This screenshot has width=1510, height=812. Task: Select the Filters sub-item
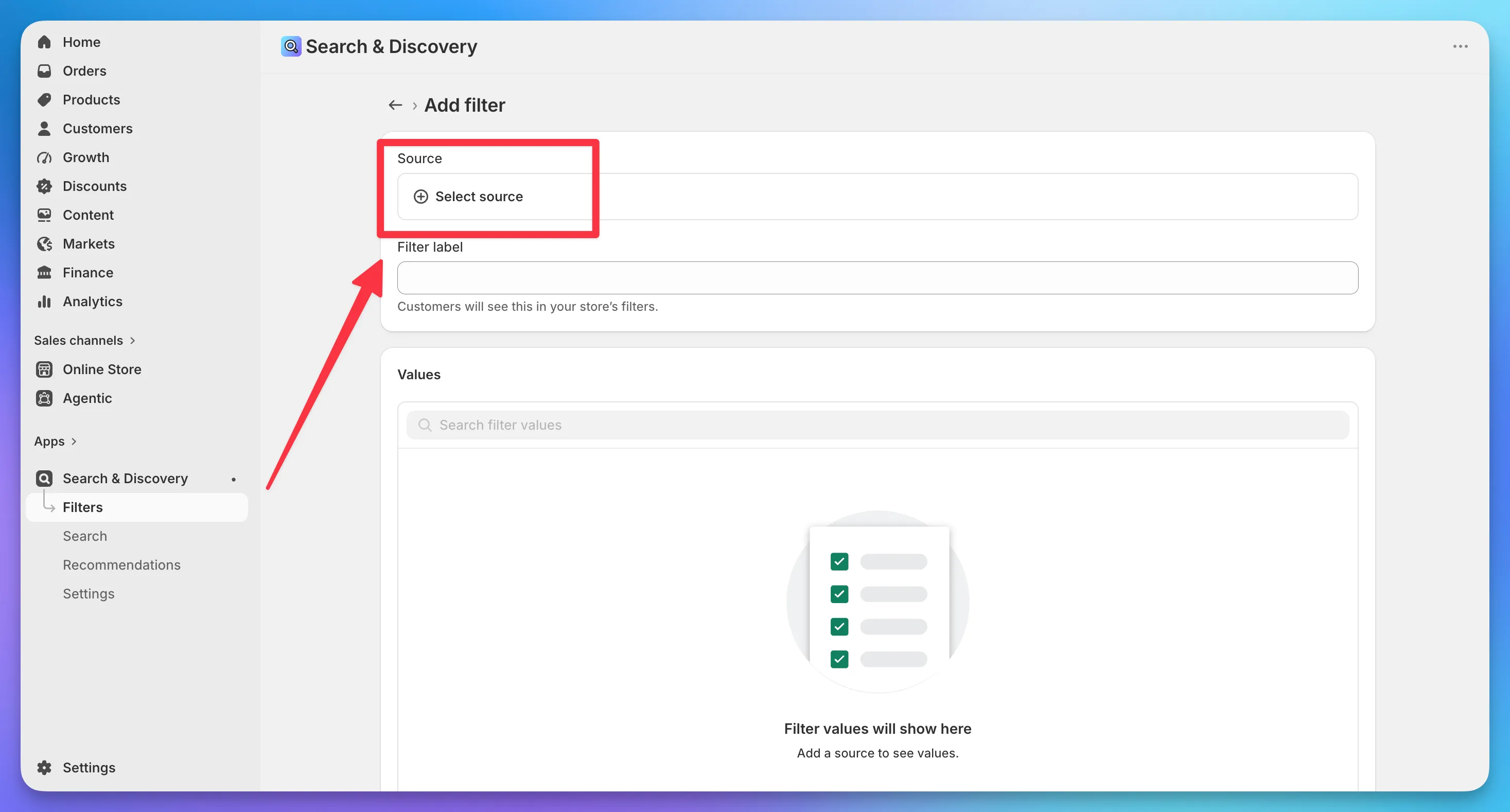136,507
